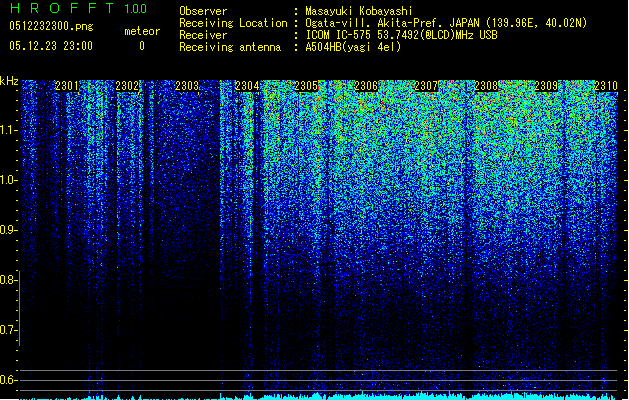Click the 2307 time marker label
This screenshot has width=629, height=400.
426,86
